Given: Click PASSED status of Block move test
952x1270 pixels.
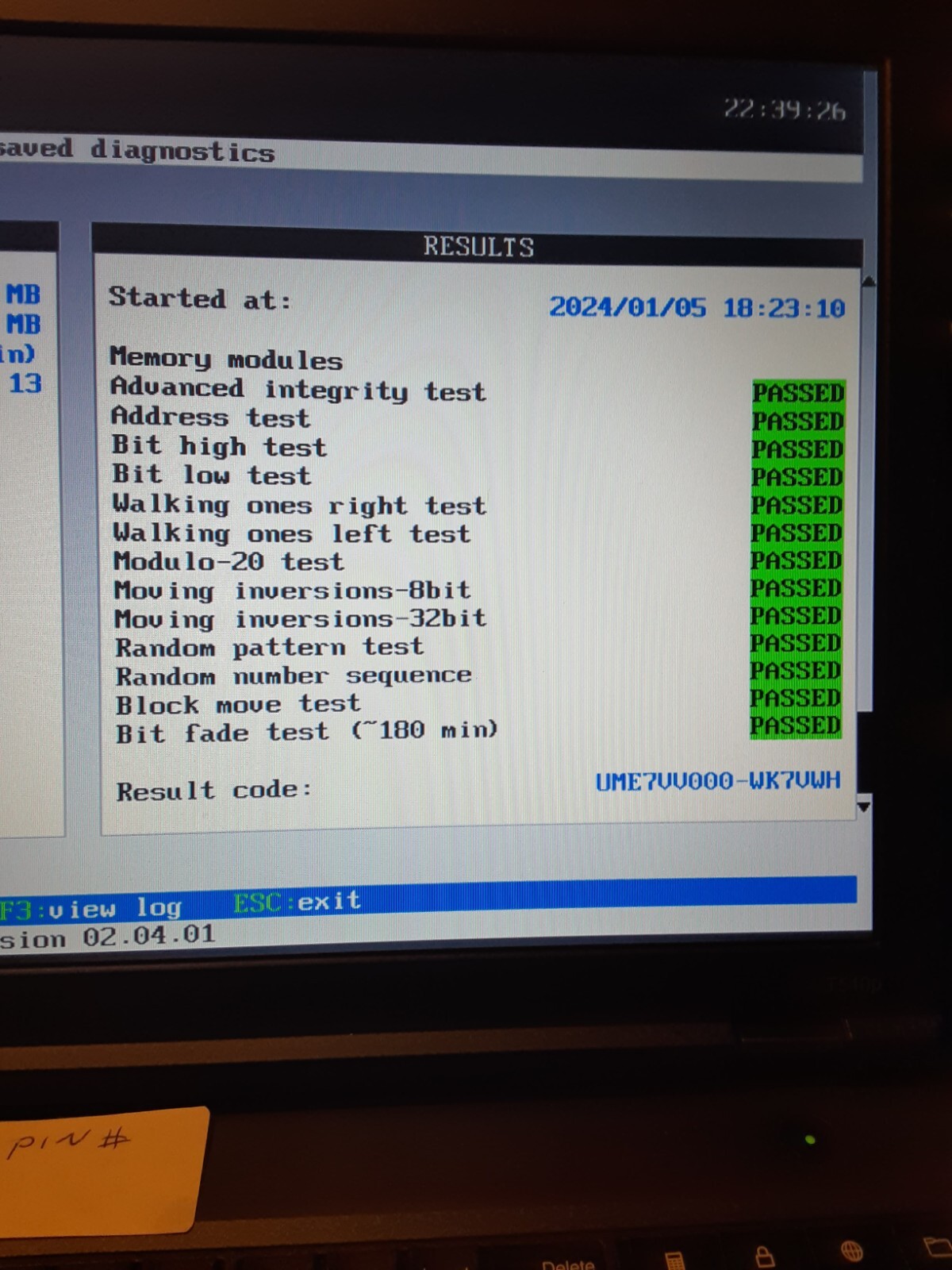Looking at the screenshot, I should 796,698.
